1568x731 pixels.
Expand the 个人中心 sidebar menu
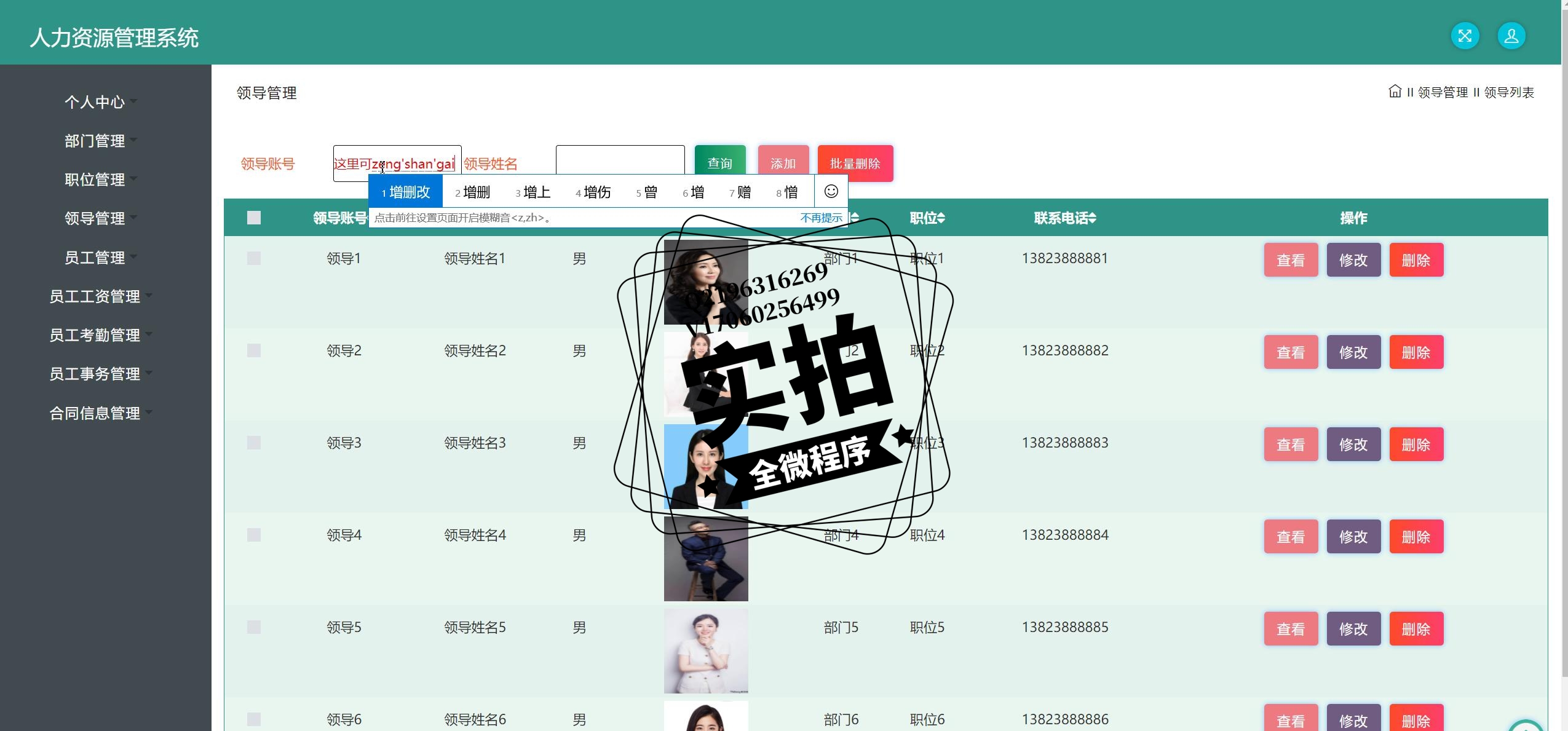pos(100,102)
